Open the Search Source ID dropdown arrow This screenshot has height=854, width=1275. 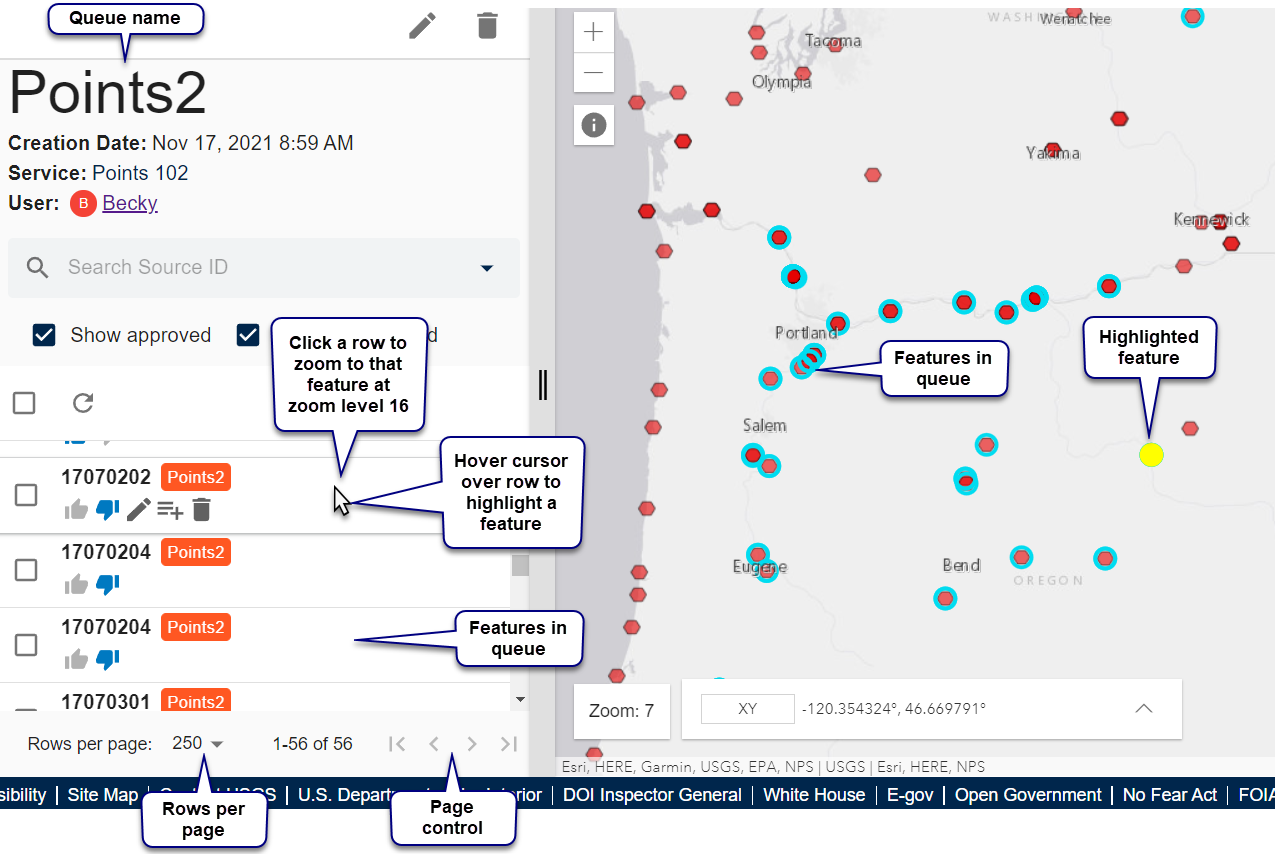[487, 268]
